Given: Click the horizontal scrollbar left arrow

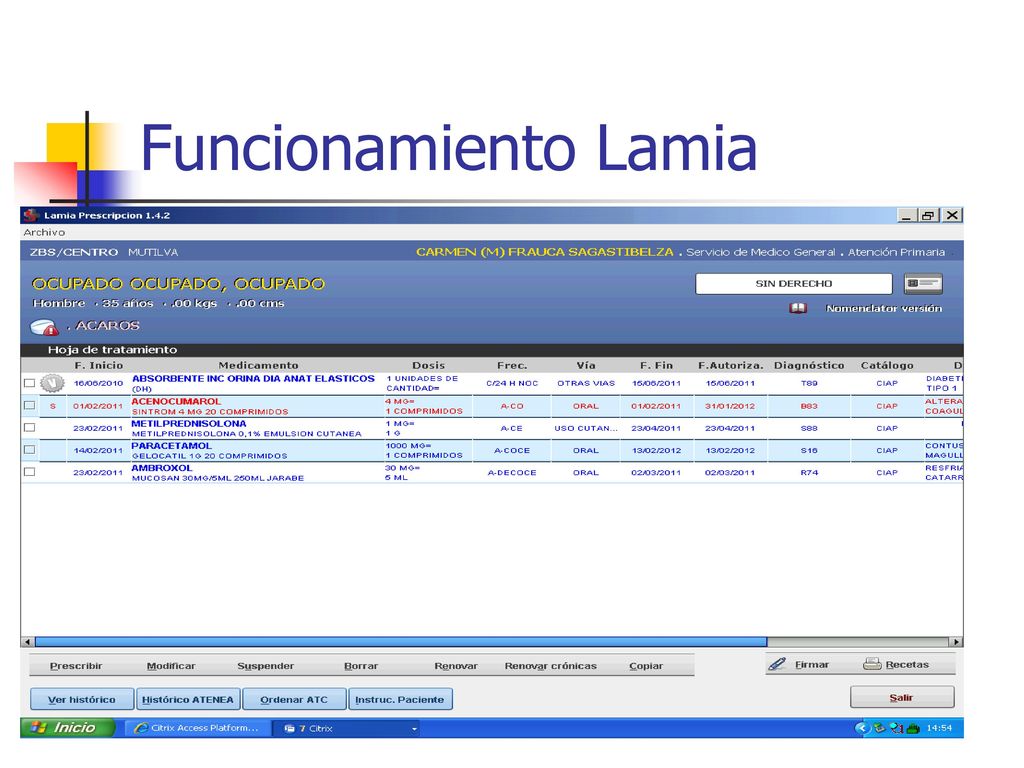Looking at the screenshot, I should click(28, 641).
